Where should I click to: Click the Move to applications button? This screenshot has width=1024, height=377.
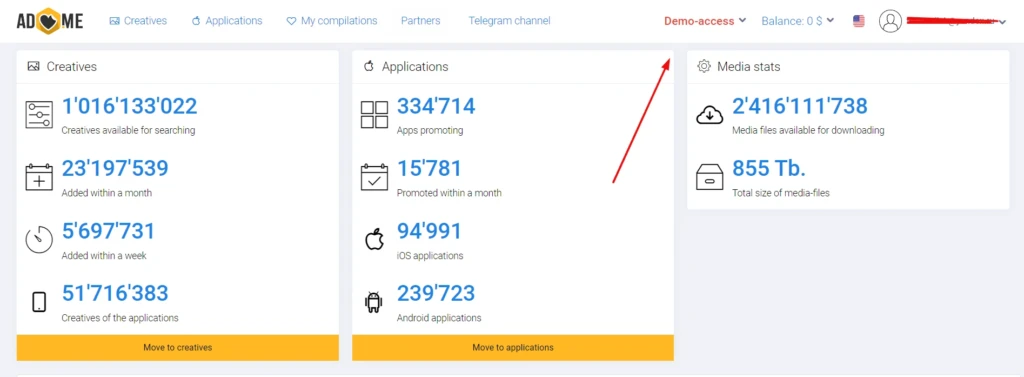(x=513, y=348)
